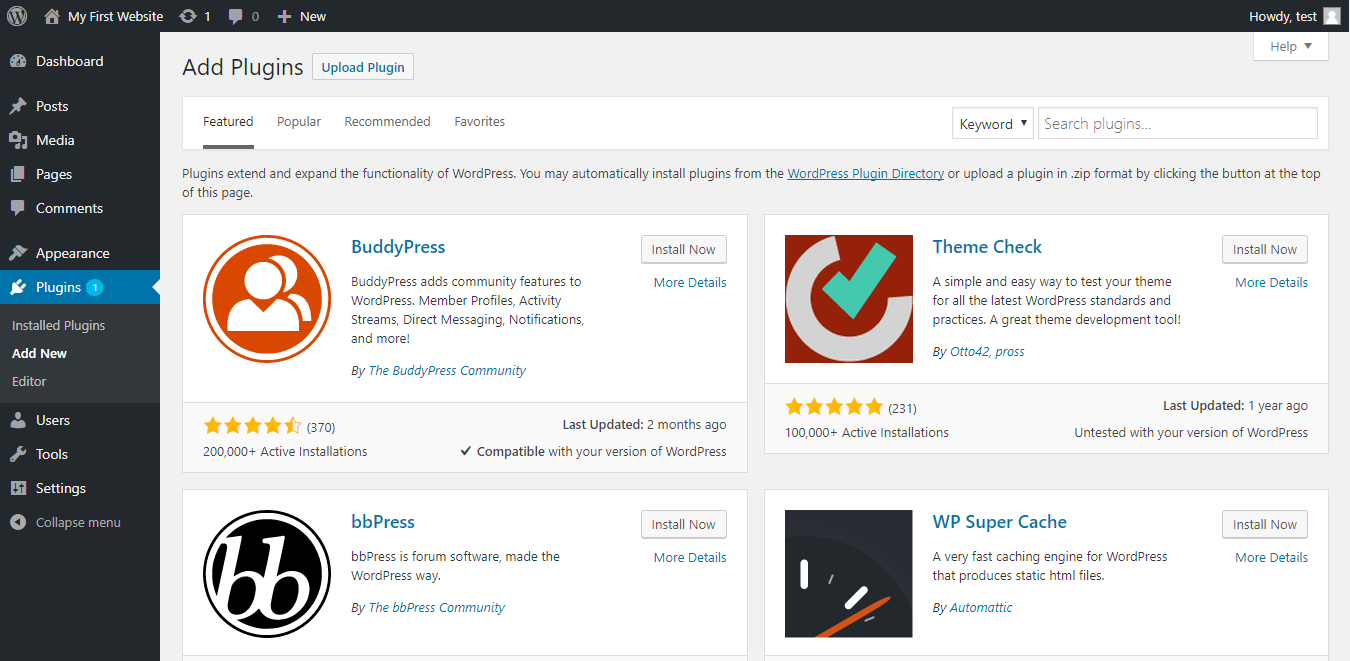
Task: Expand the New item menu in admin bar
Action: [301, 15]
